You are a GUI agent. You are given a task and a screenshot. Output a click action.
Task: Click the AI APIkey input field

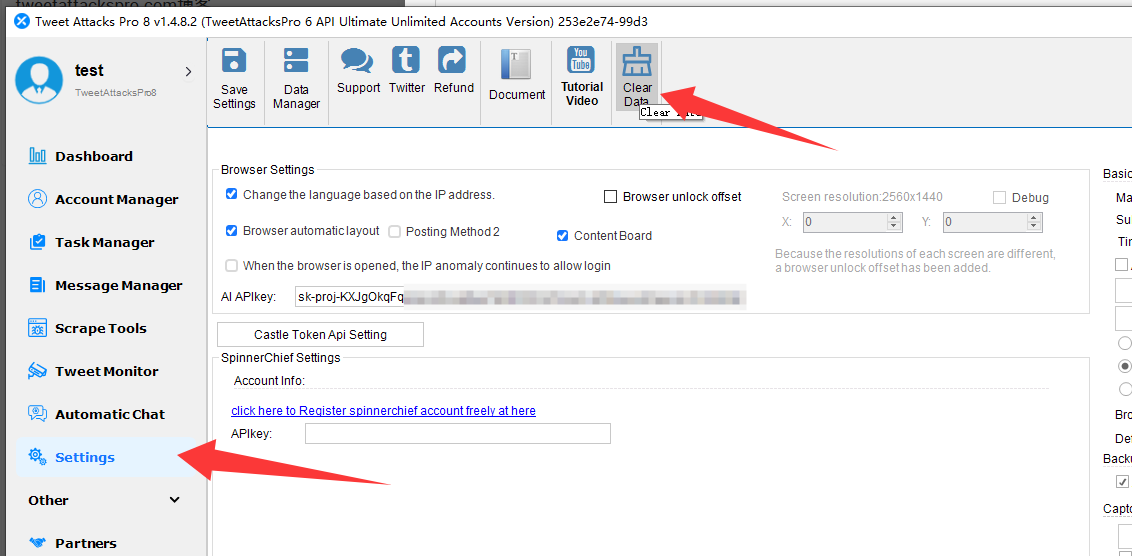click(521, 297)
